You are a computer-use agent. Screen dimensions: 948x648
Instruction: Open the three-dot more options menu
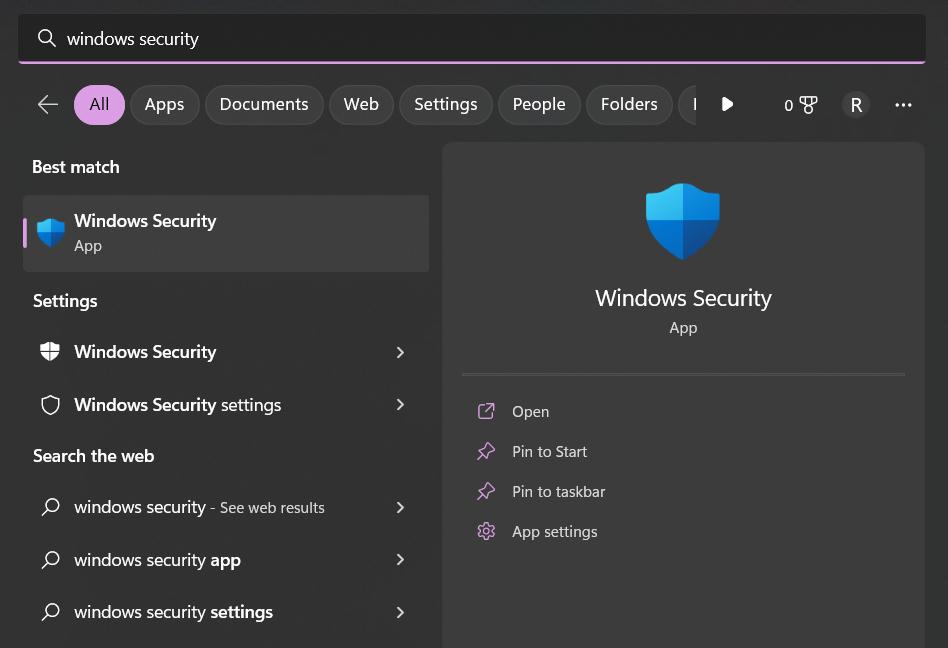(x=903, y=105)
